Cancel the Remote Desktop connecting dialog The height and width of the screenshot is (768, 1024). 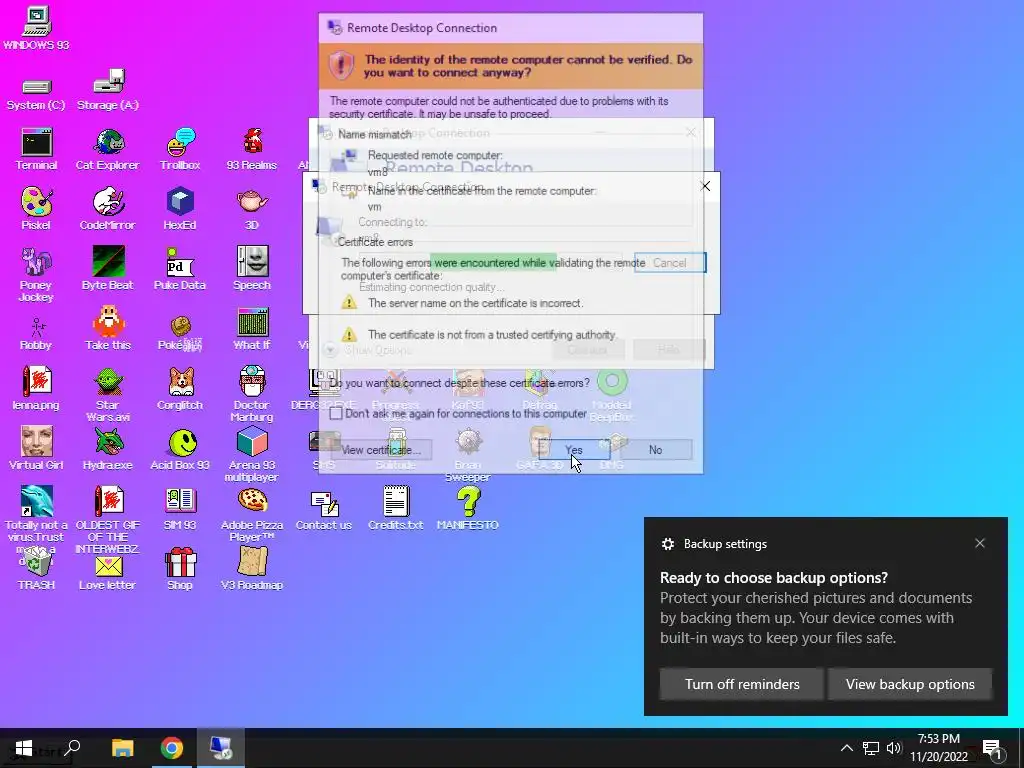[670, 263]
